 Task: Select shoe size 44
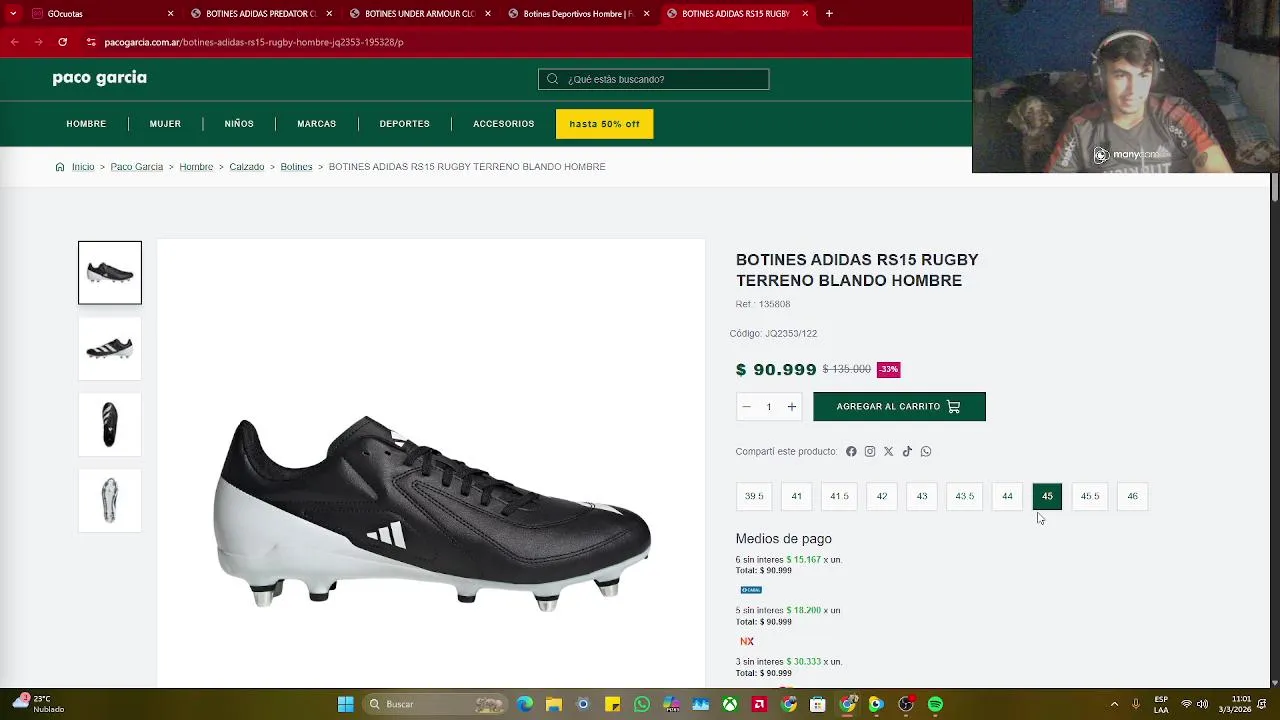(x=1007, y=496)
